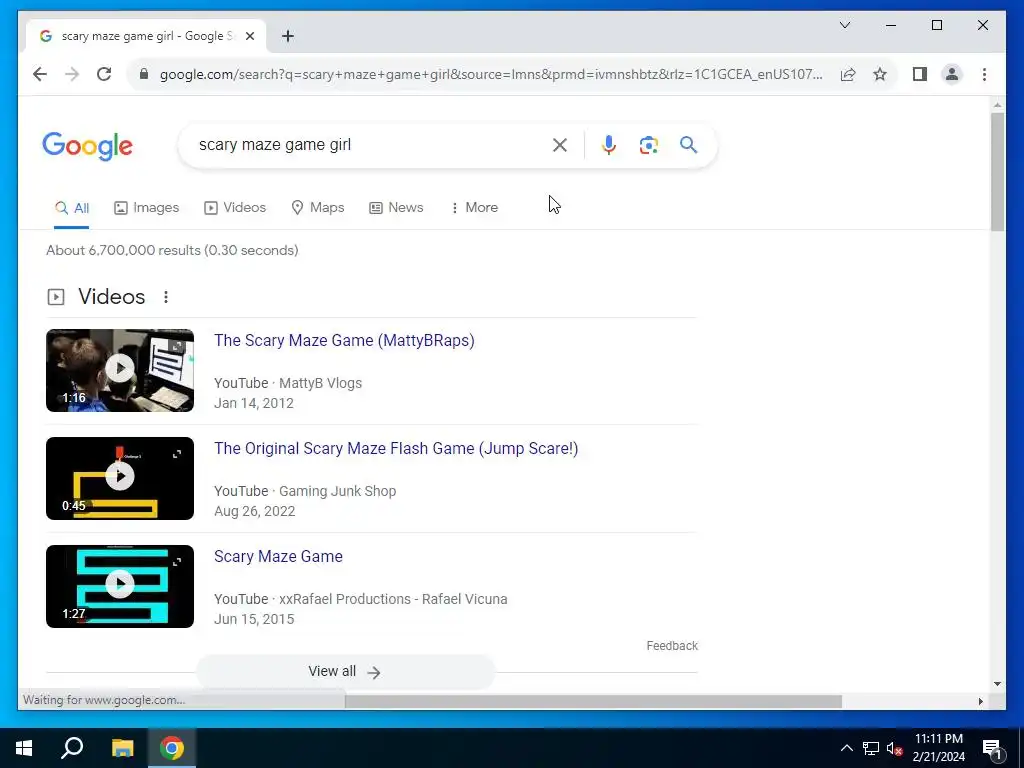Go back to the previous page
This screenshot has height=768, width=1024.
[40, 74]
